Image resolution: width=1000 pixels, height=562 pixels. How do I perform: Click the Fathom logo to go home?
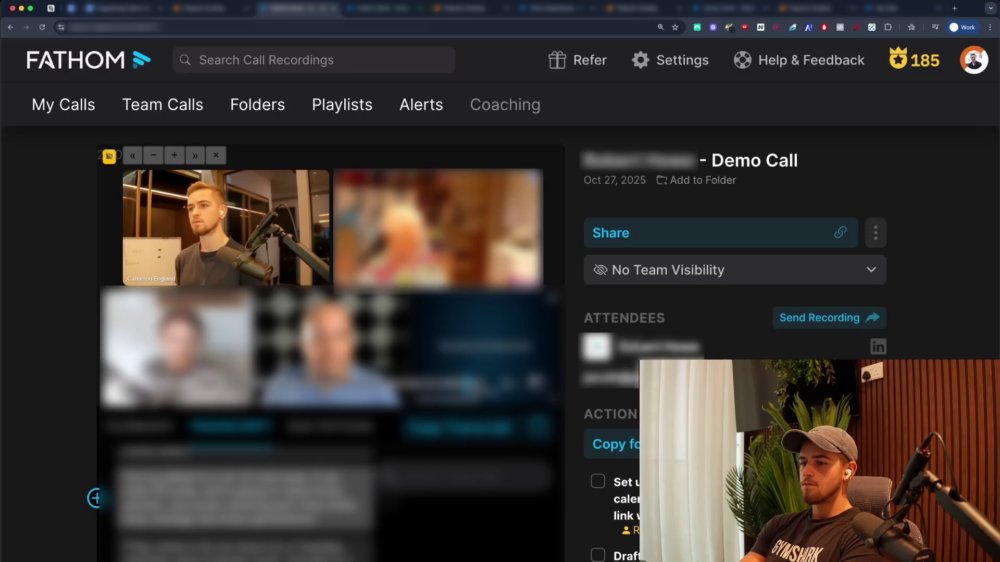(x=88, y=60)
